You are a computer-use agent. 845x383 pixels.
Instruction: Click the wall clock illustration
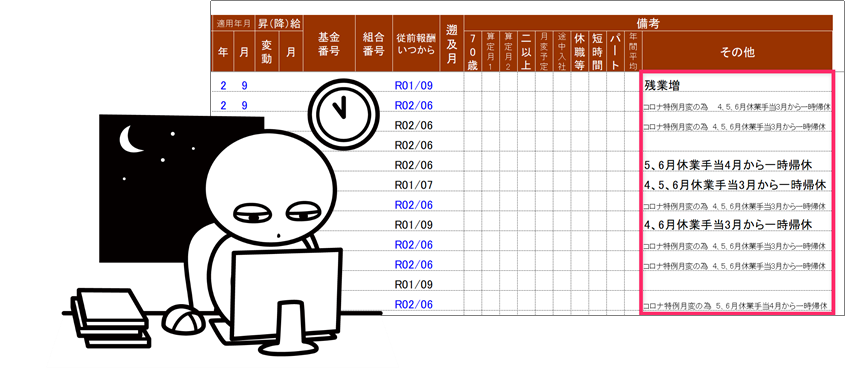click(343, 114)
